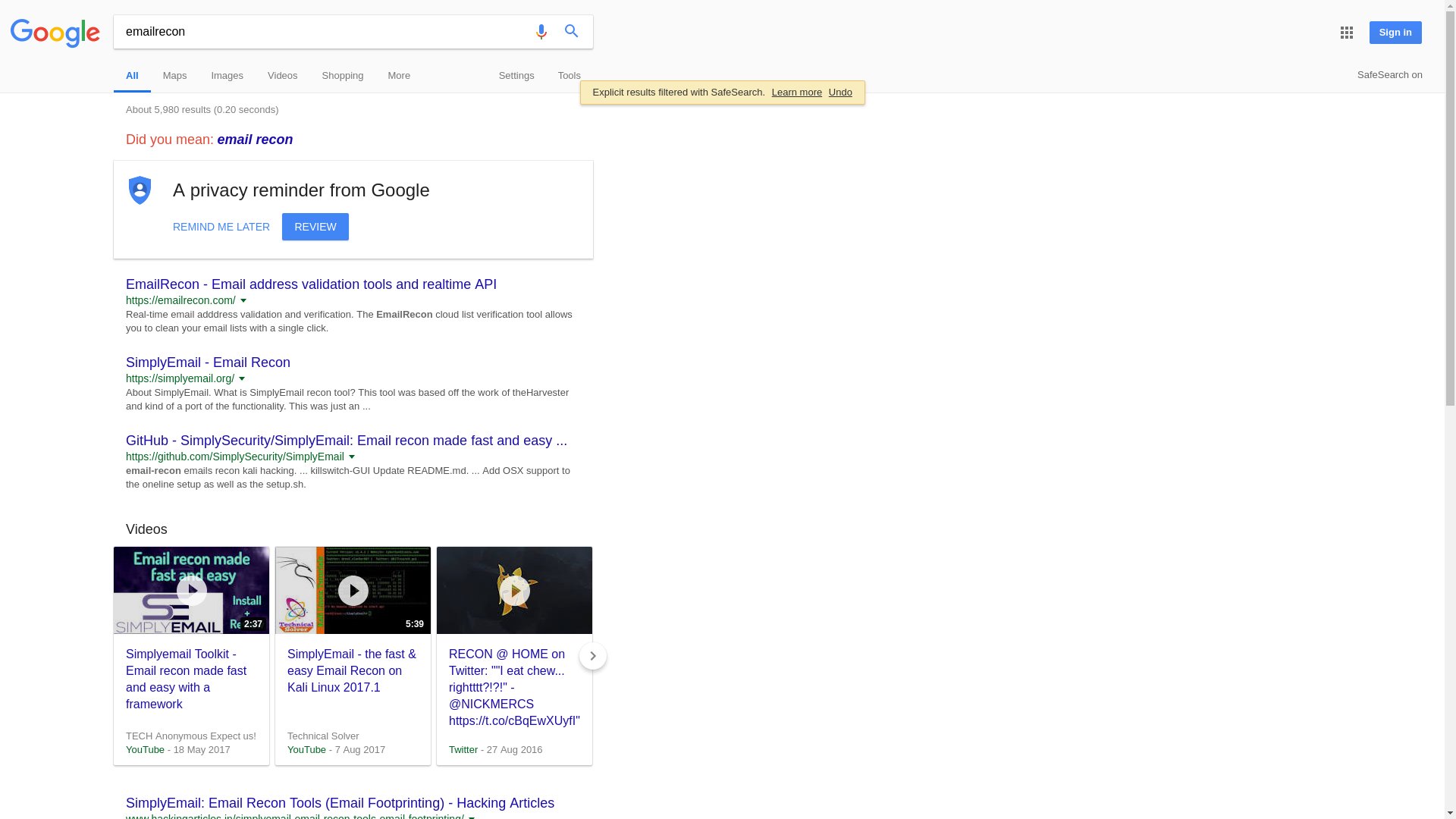The image size is (1456, 819).
Task: Click the 'email recon' suggestion
Action: click(255, 140)
